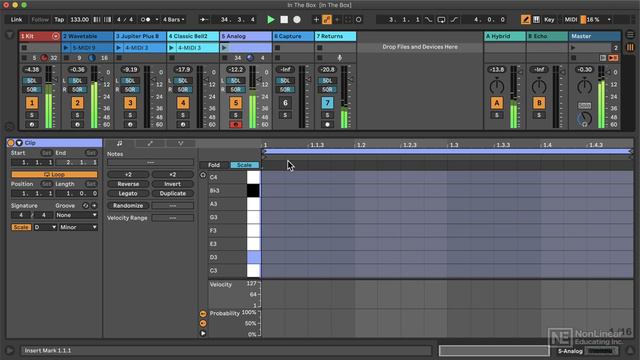
Task: Click the Tap tempo button
Action: click(x=59, y=20)
